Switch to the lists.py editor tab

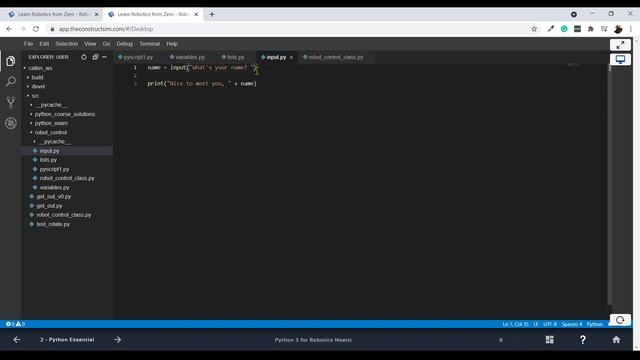tap(236, 58)
